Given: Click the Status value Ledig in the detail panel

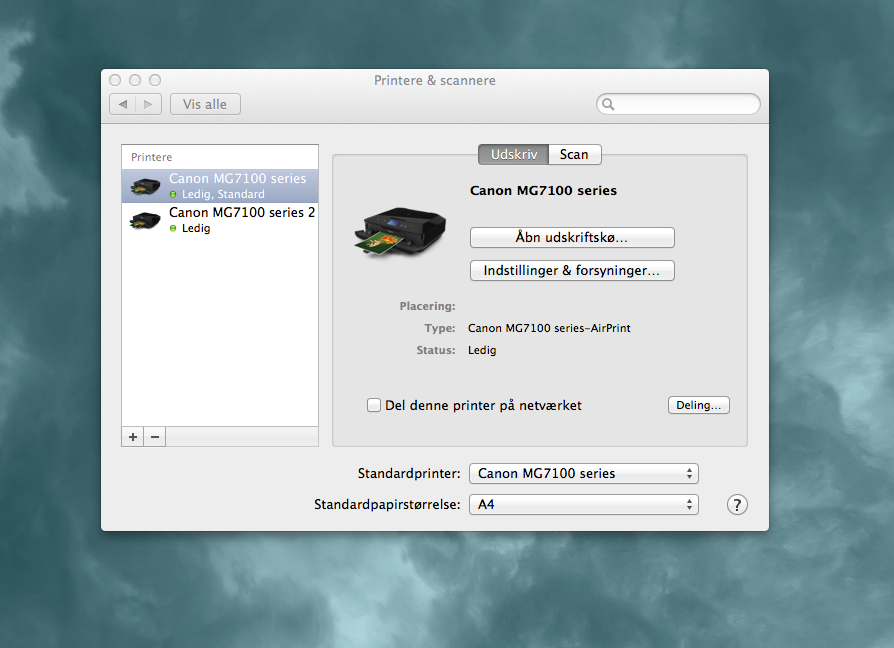Looking at the screenshot, I should click(x=482, y=350).
